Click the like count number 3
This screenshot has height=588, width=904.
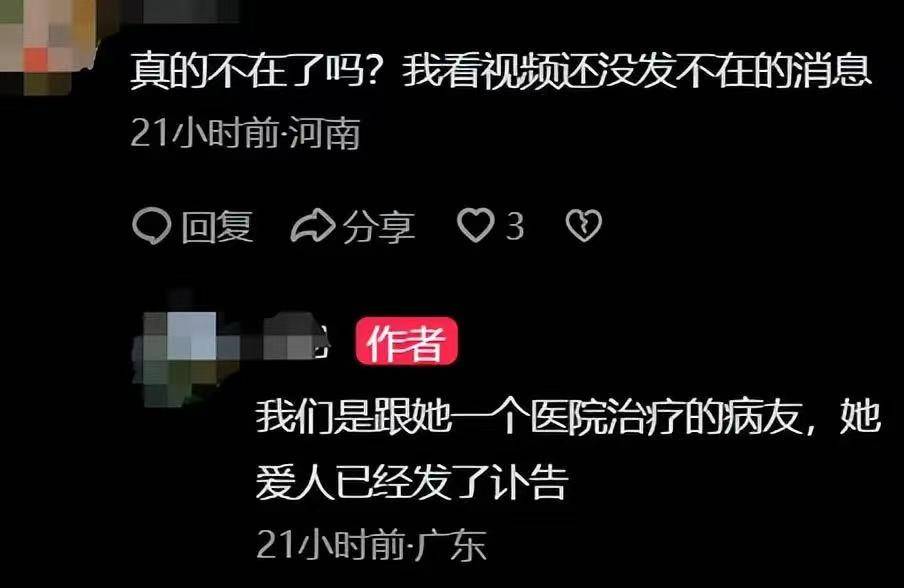(515, 226)
